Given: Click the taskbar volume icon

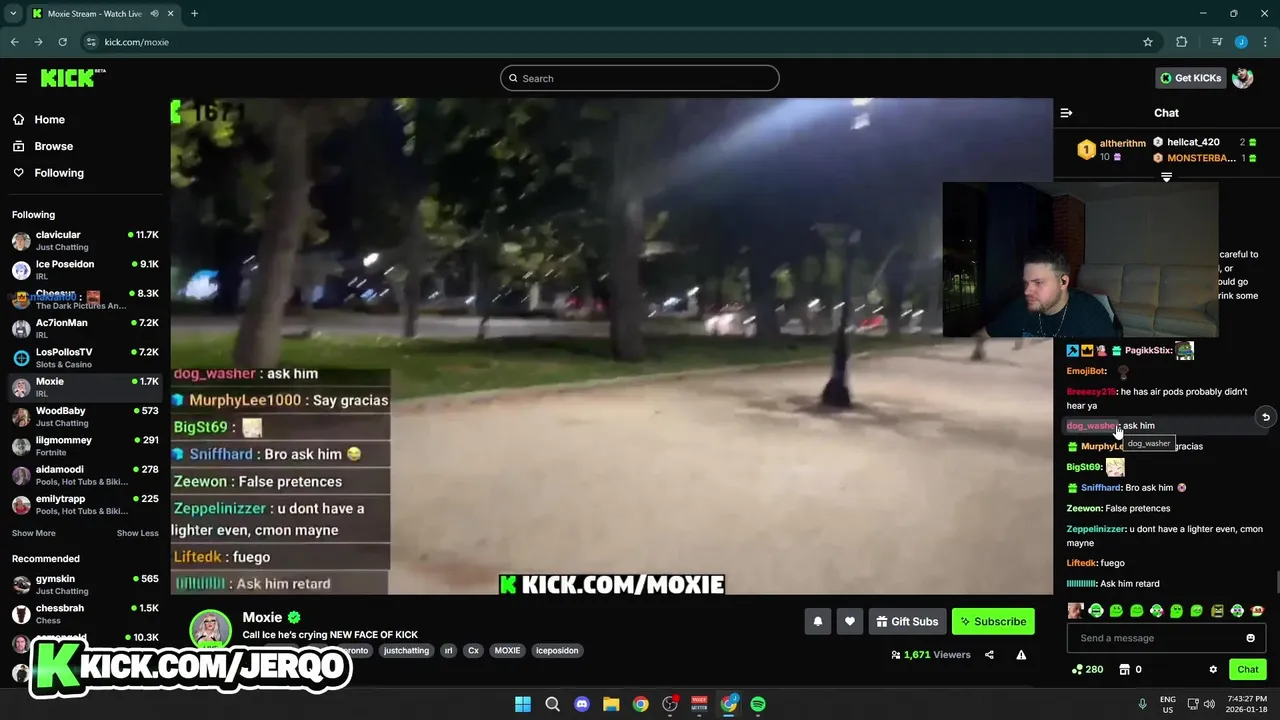Looking at the screenshot, I should click(x=1209, y=704).
